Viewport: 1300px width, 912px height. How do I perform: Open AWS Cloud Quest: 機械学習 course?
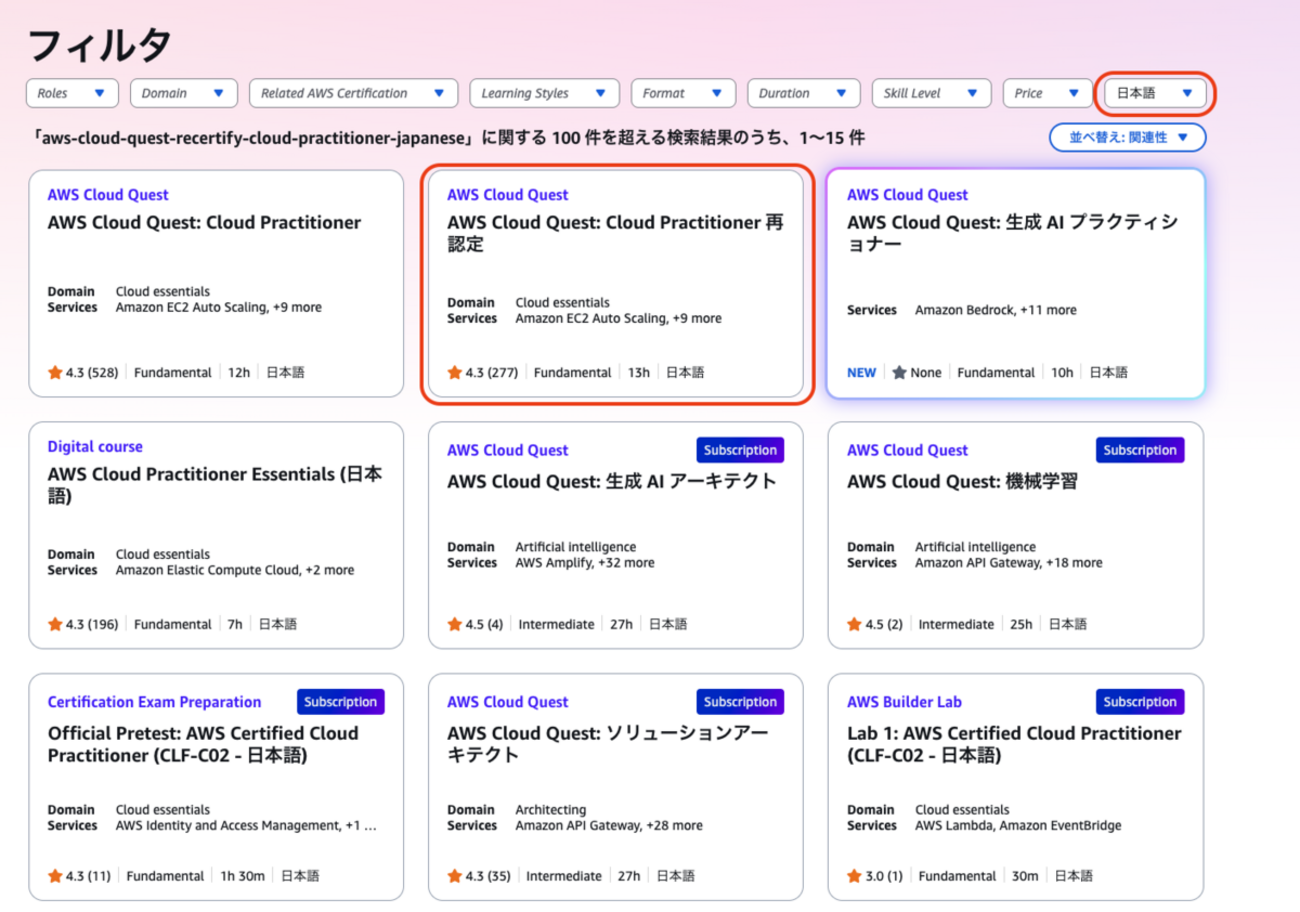(x=962, y=481)
